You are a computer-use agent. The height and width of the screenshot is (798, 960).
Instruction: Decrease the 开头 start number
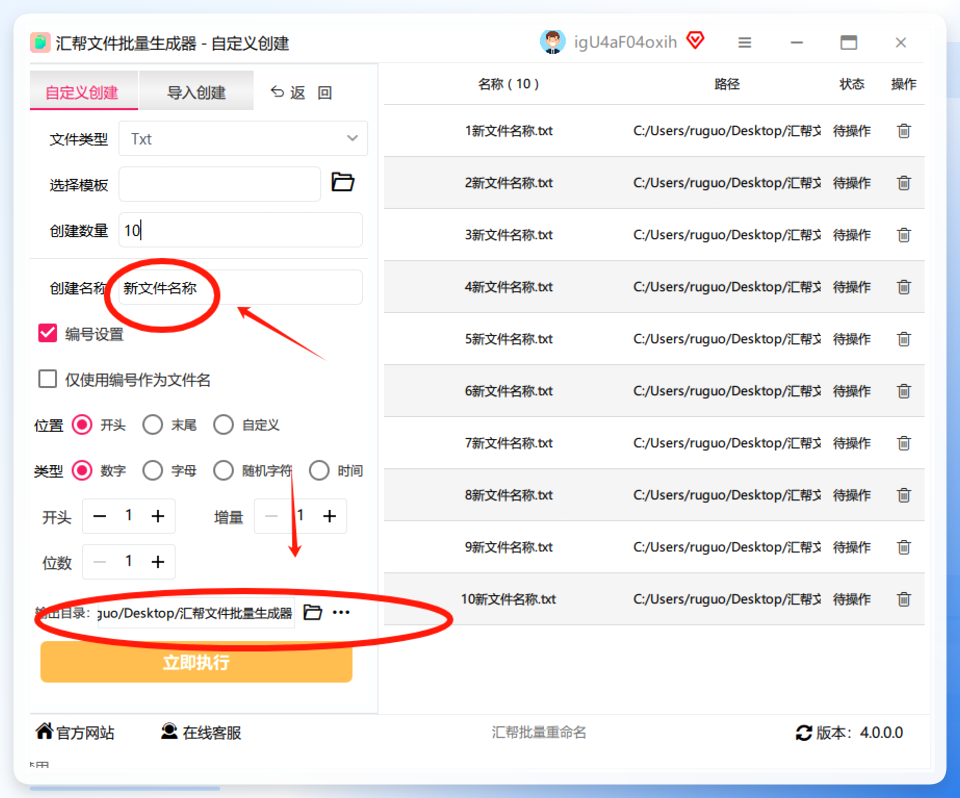coord(100,516)
